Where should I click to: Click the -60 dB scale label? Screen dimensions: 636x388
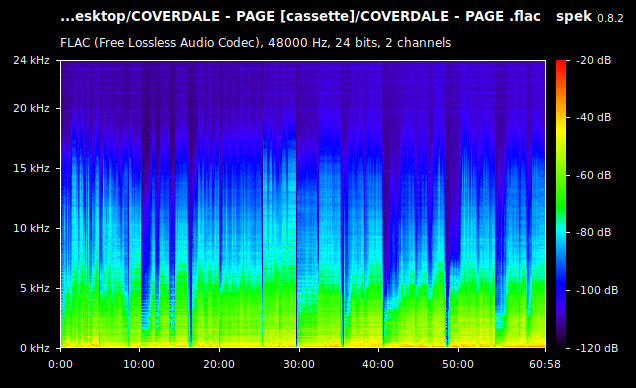[593, 175]
